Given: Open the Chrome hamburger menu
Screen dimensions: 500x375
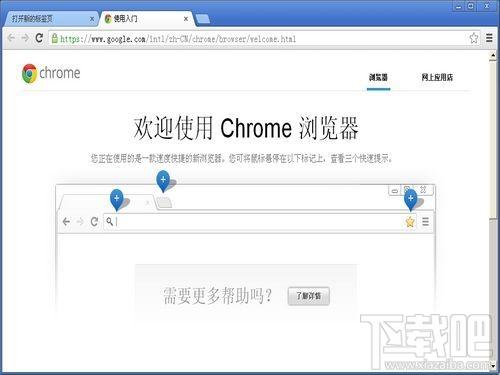Looking at the screenshot, I should (489, 38).
